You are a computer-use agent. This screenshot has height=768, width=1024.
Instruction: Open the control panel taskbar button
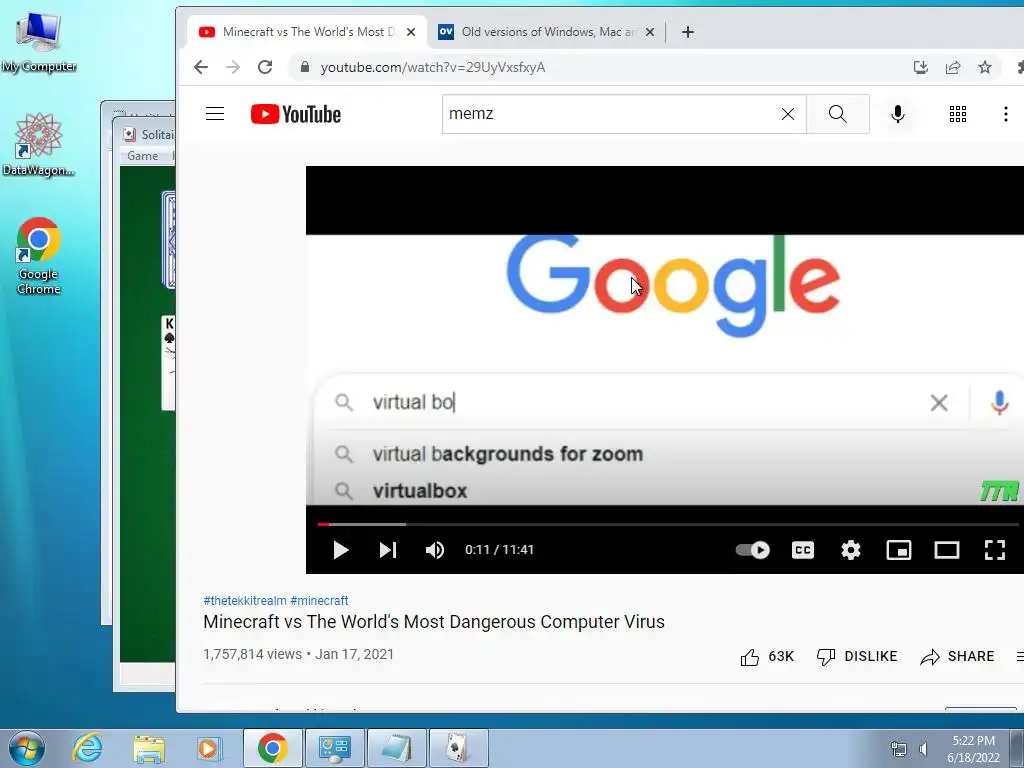(x=334, y=748)
